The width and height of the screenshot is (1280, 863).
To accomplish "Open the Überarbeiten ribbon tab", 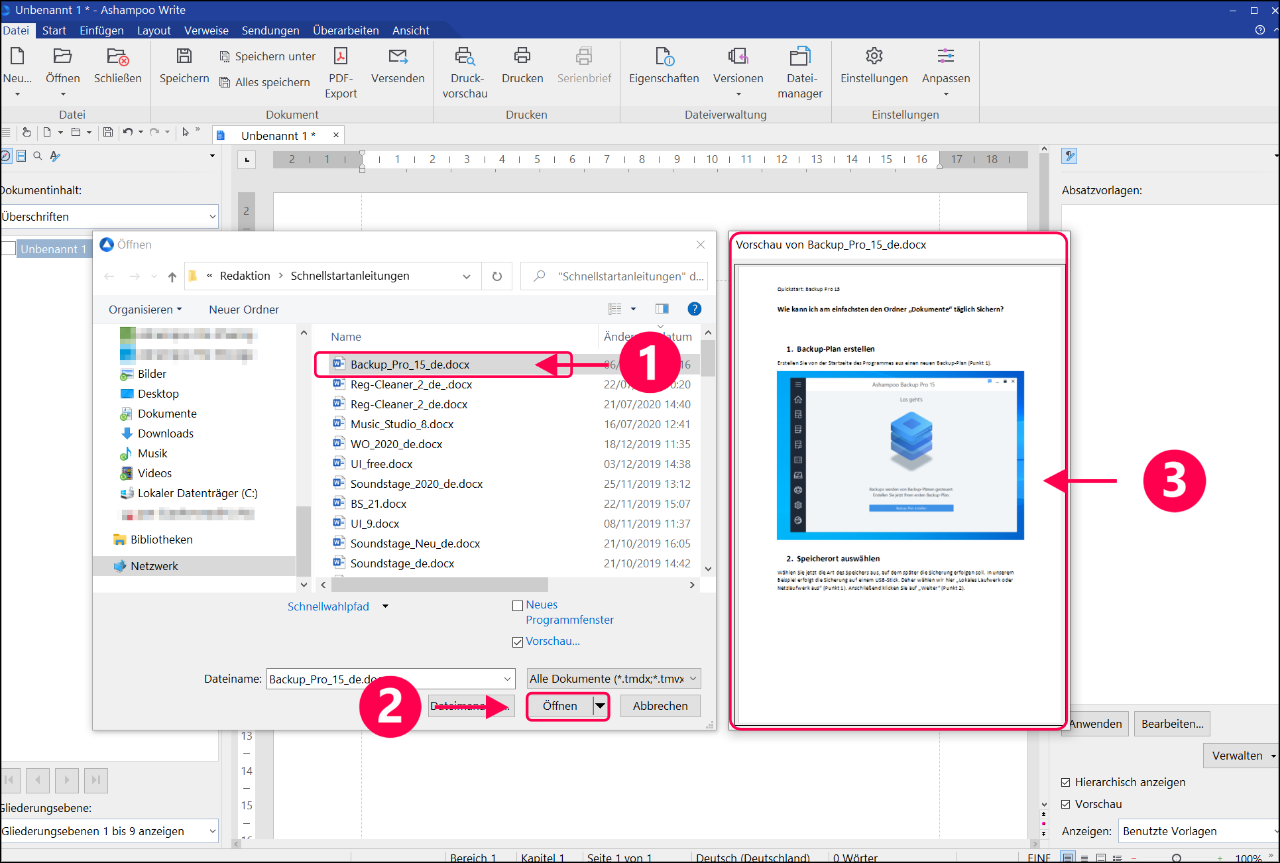I will point(347,31).
